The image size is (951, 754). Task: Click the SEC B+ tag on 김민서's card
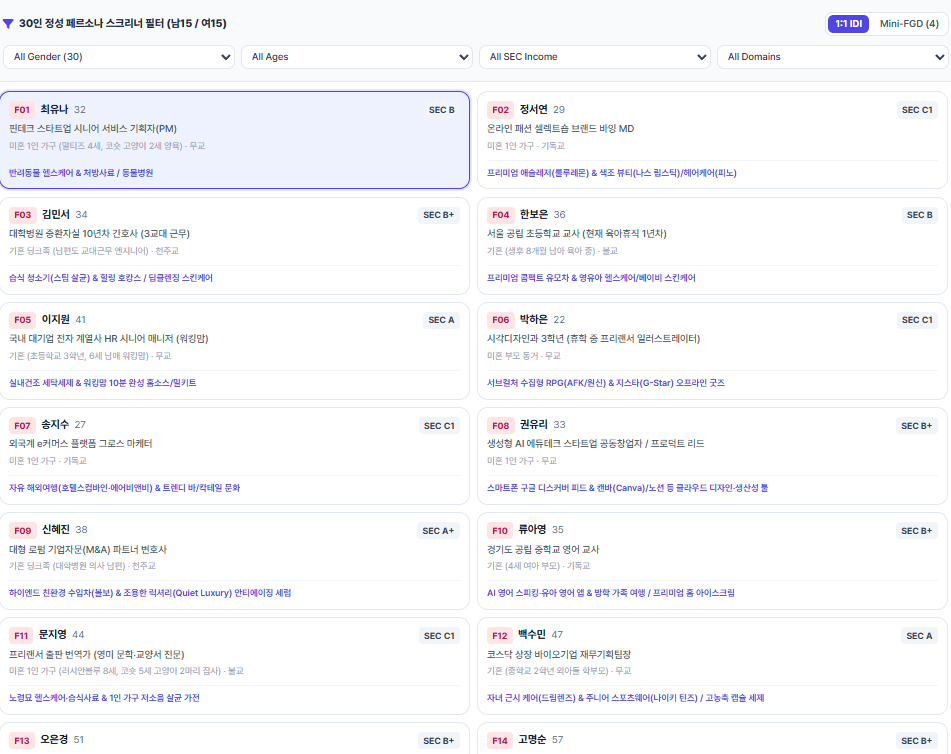(439, 215)
